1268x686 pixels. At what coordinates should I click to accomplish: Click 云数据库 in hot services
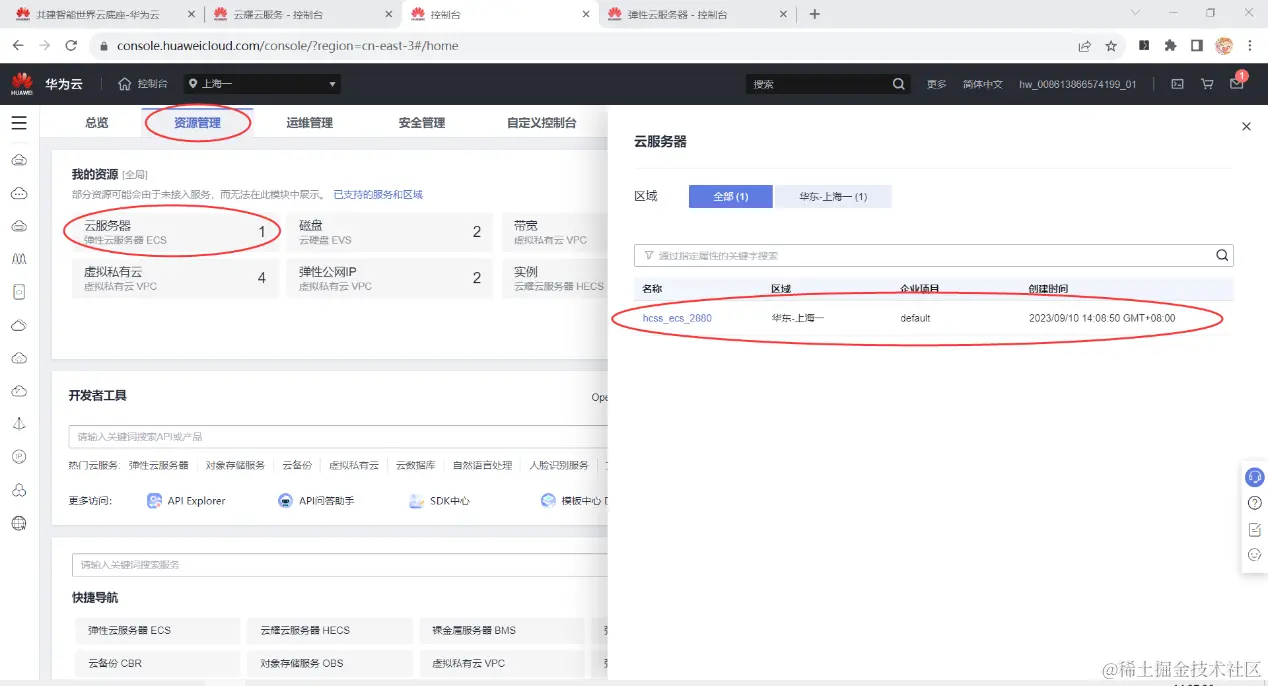pos(415,465)
